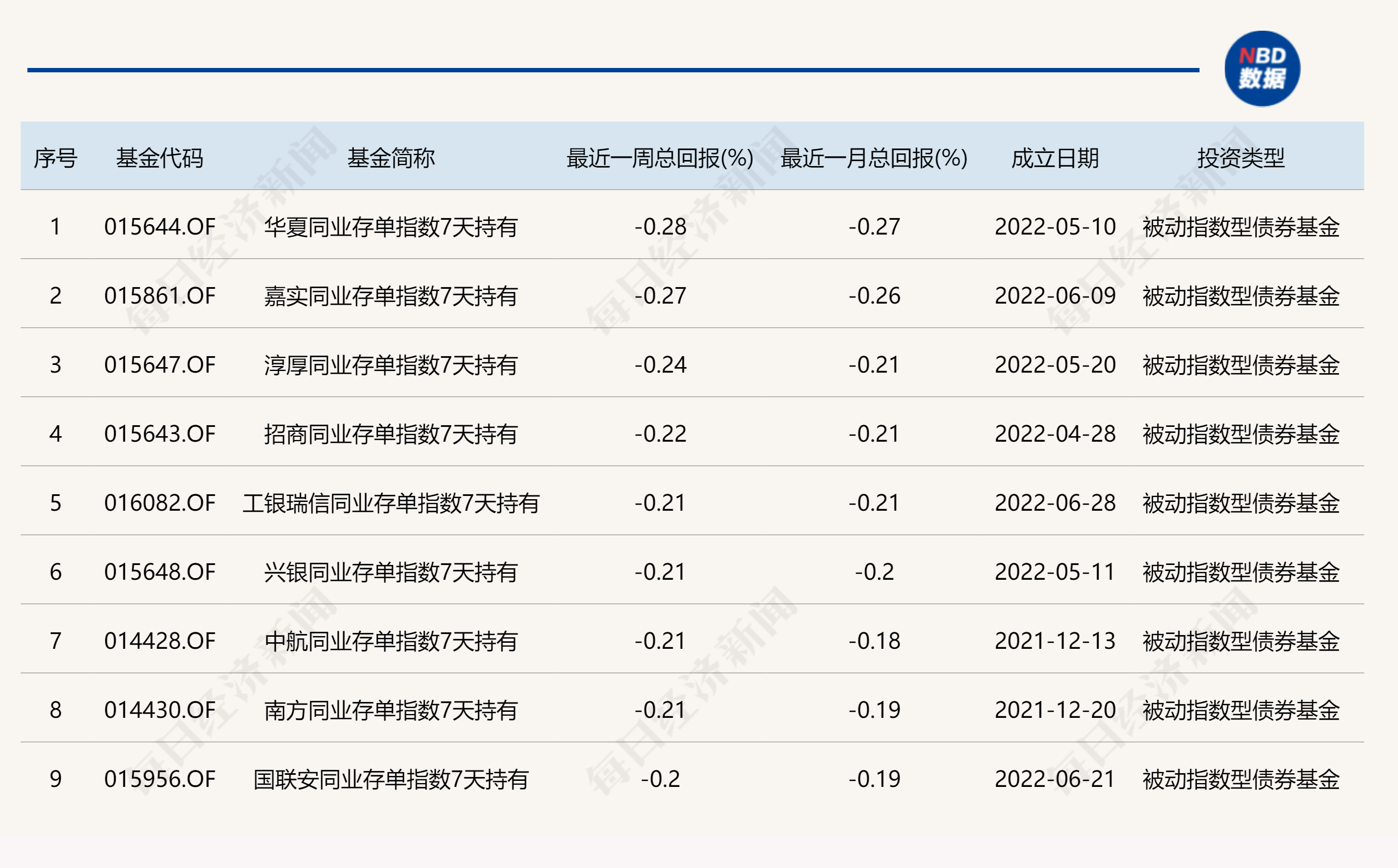
Task: Click the 基金简称 column header
Action: click(391, 158)
